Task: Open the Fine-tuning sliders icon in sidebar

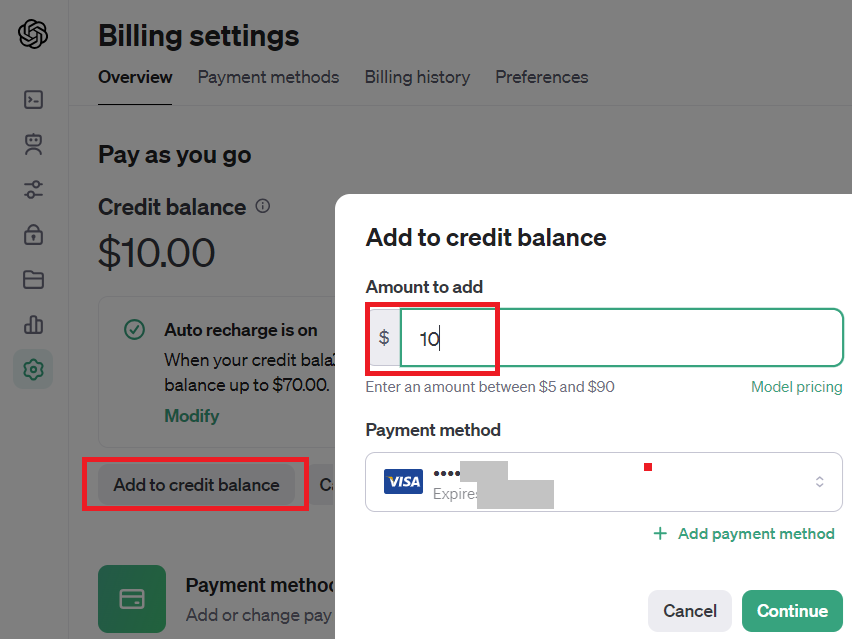Action: point(33,190)
